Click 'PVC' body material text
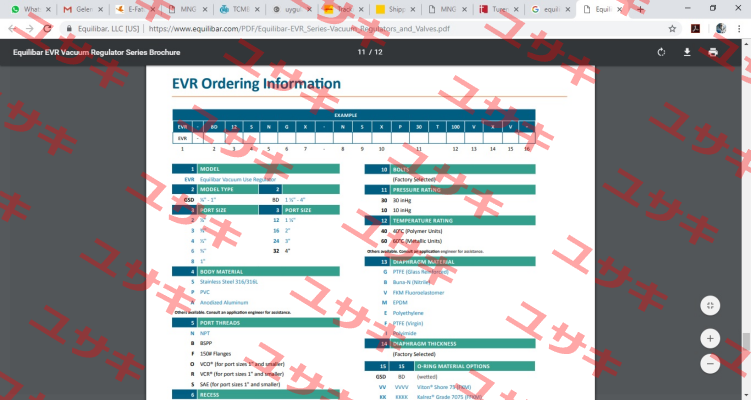This screenshot has width=751, height=400. coord(205,292)
